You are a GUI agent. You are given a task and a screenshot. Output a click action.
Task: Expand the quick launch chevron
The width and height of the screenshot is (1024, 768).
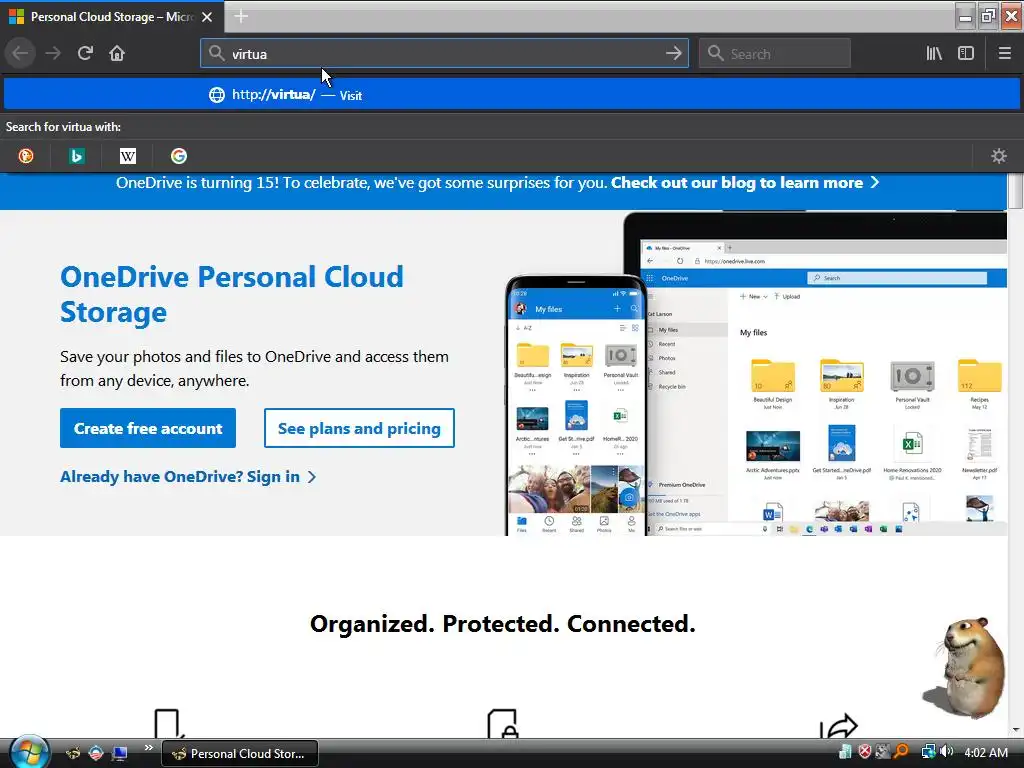coord(149,748)
